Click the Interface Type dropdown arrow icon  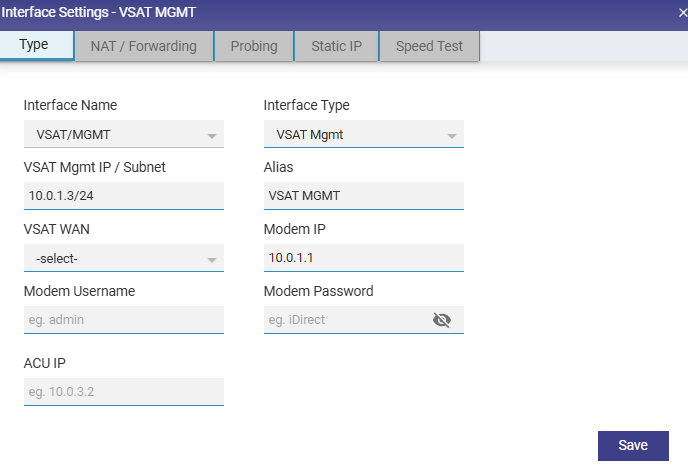[452, 136]
